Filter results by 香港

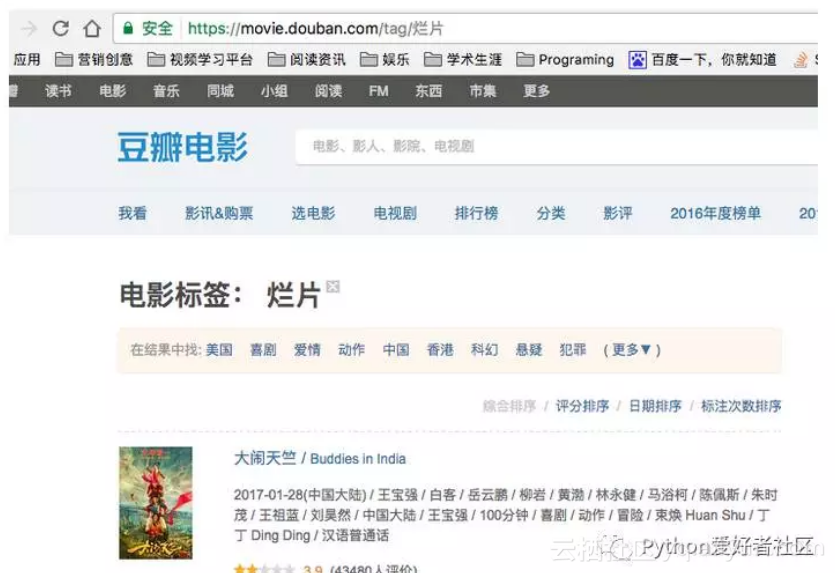[x=440, y=350]
